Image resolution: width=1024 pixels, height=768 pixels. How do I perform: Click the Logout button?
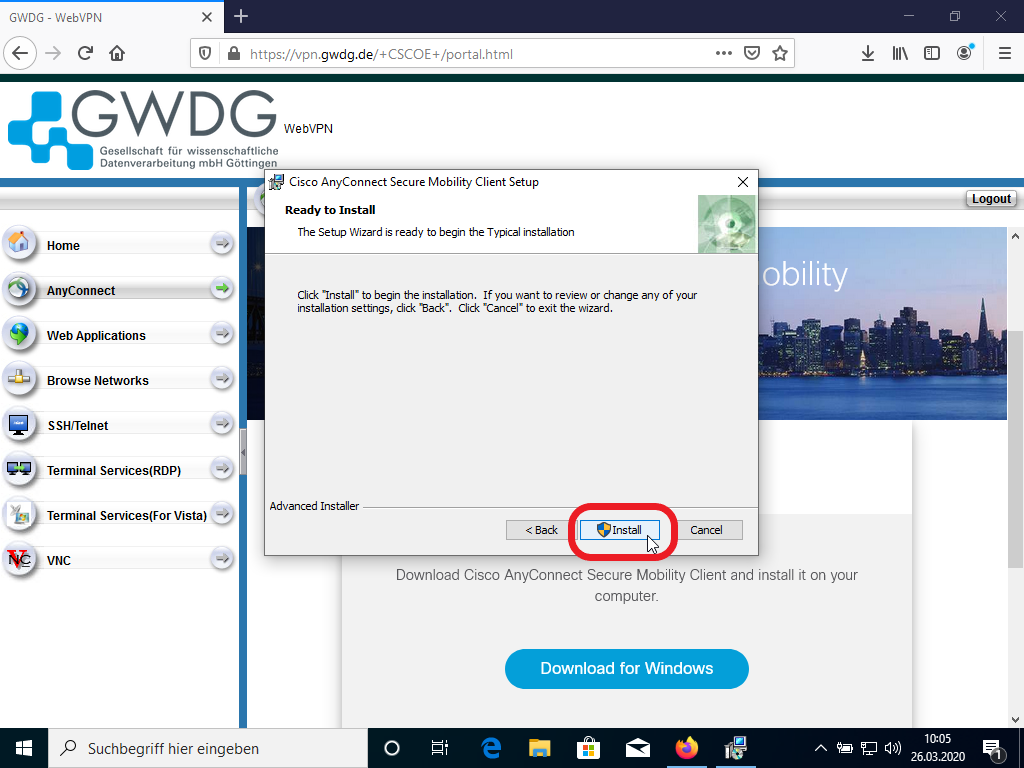(991, 199)
